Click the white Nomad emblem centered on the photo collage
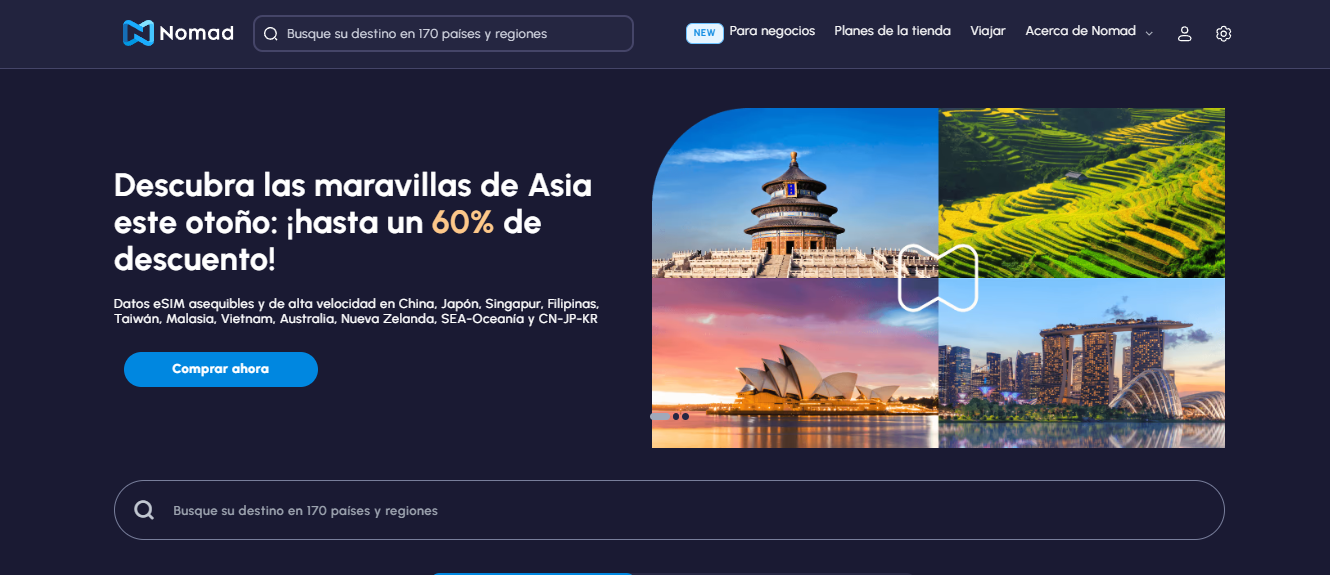The width and height of the screenshot is (1330, 575). (x=937, y=278)
